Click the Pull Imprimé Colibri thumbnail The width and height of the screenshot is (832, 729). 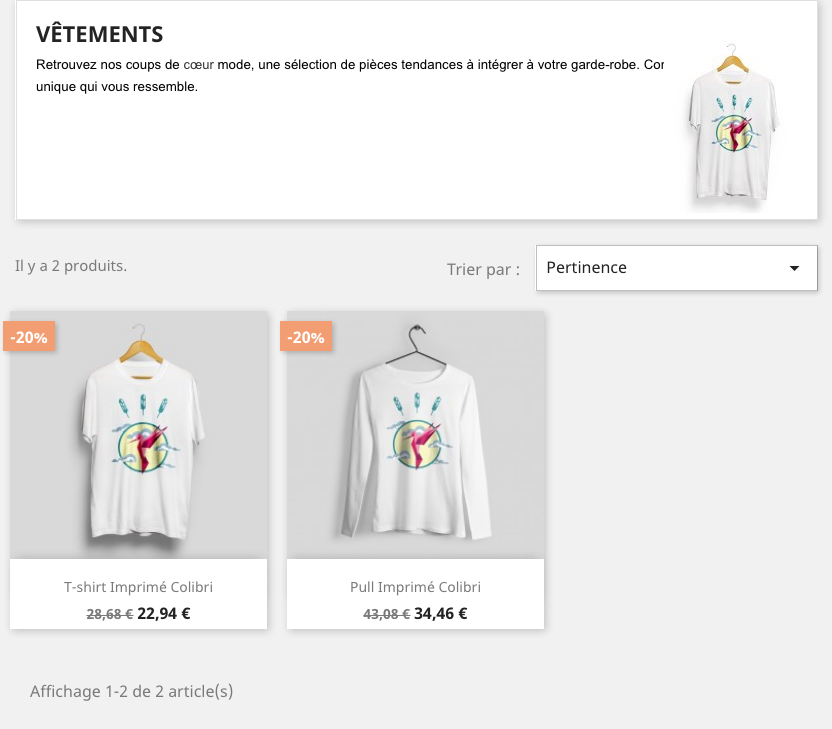pos(415,434)
